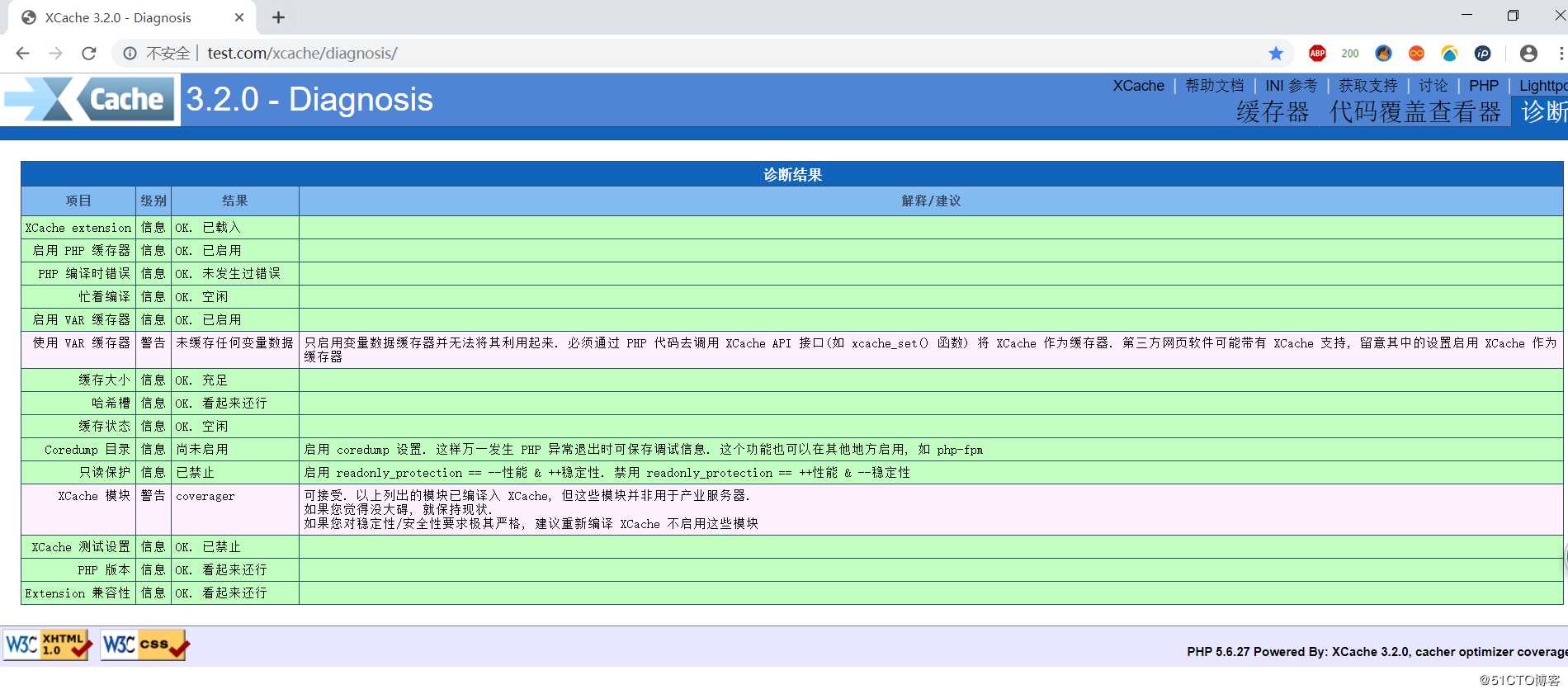Viewport: 1568px width, 694px height.
Task: Click the blue-yellow extension icon
Action: pos(1450,54)
